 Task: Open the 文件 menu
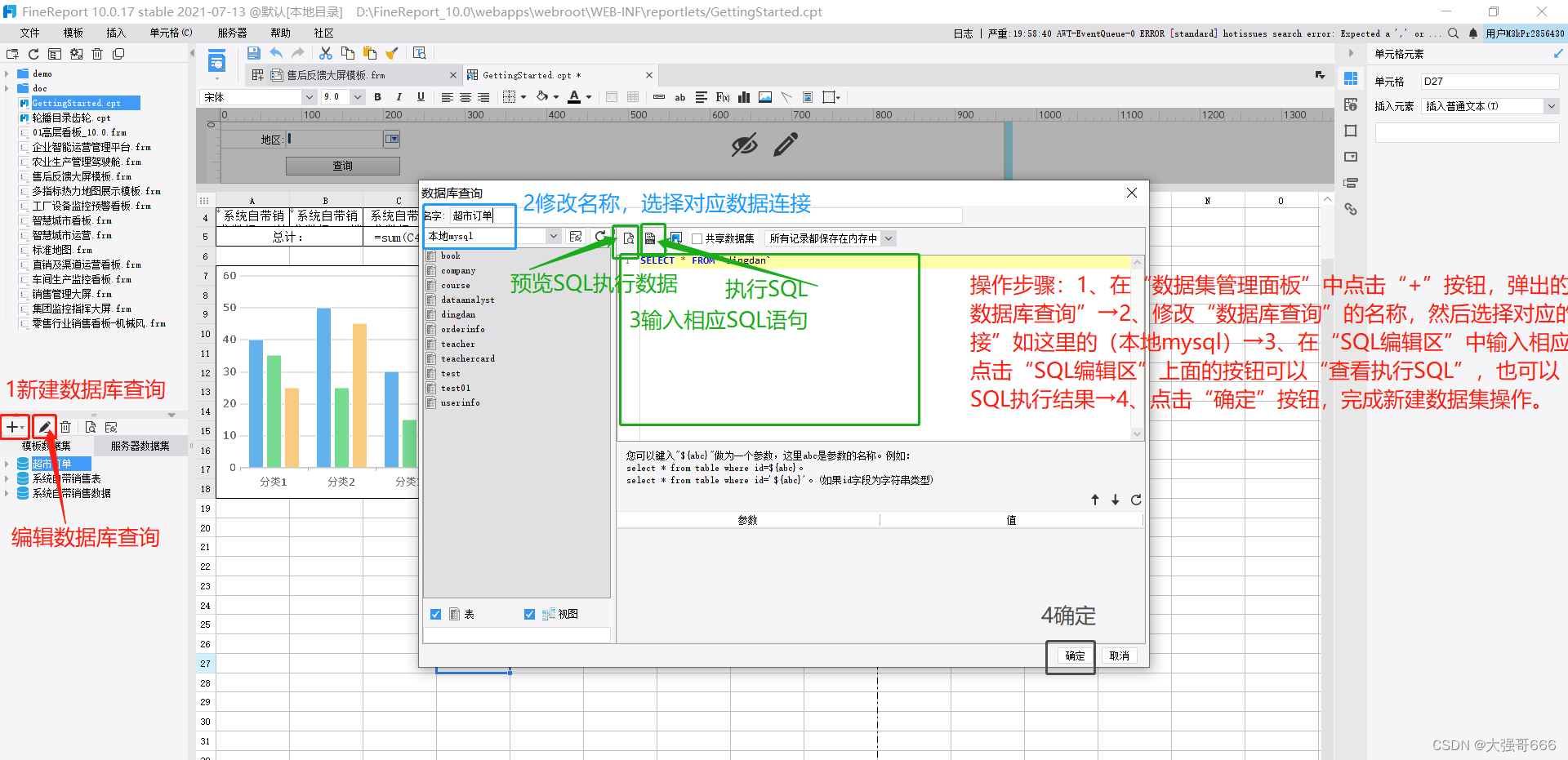coord(30,33)
